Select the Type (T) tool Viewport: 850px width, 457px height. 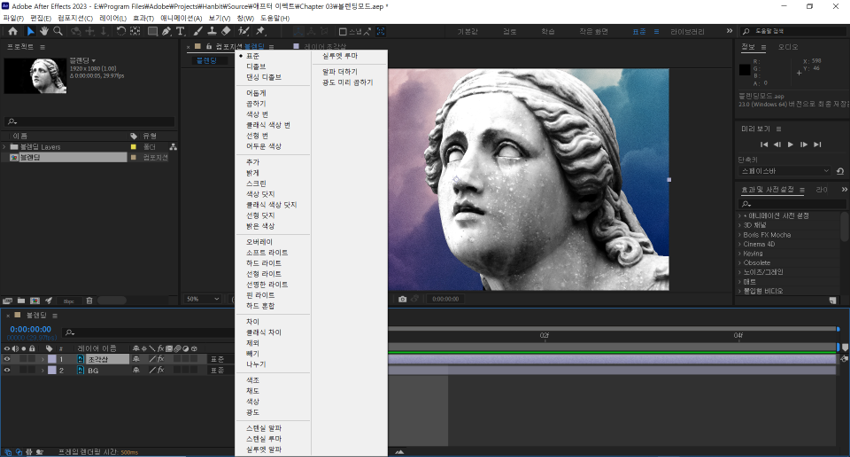(x=181, y=31)
